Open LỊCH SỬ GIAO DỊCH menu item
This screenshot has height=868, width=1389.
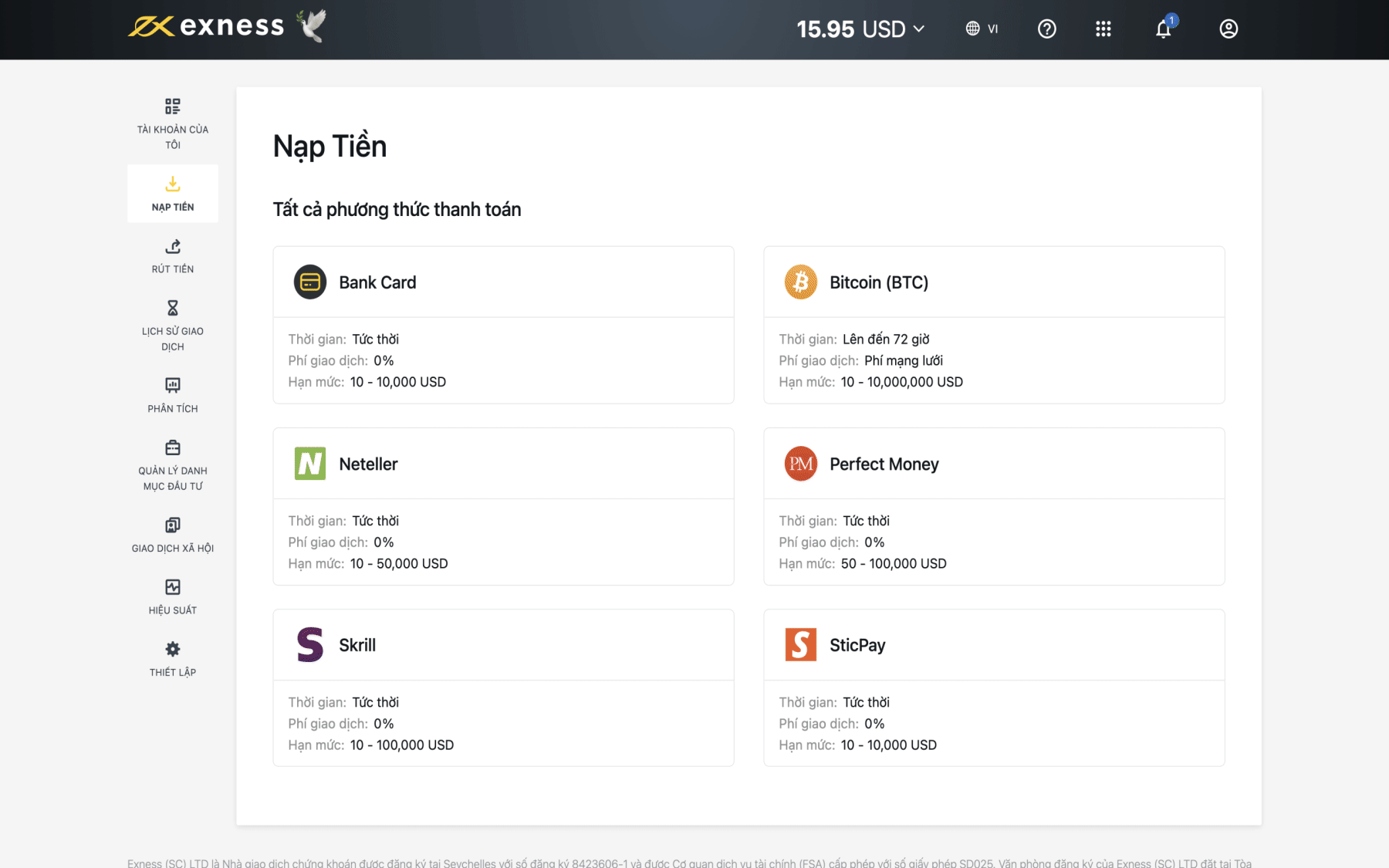tap(173, 339)
